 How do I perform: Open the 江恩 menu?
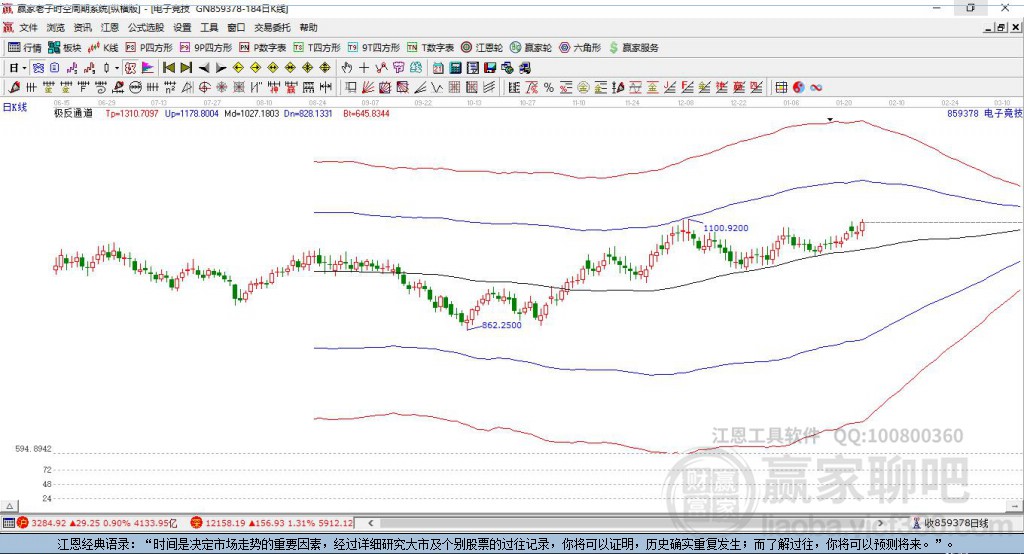[110, 27]
